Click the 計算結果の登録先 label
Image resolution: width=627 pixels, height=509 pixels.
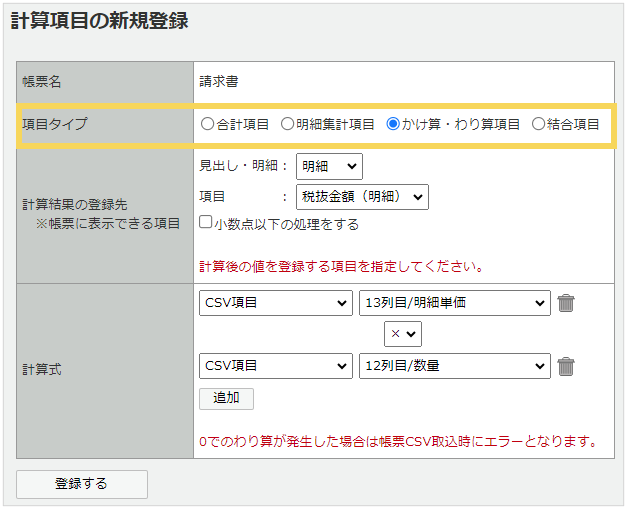(x=75, y=205)
